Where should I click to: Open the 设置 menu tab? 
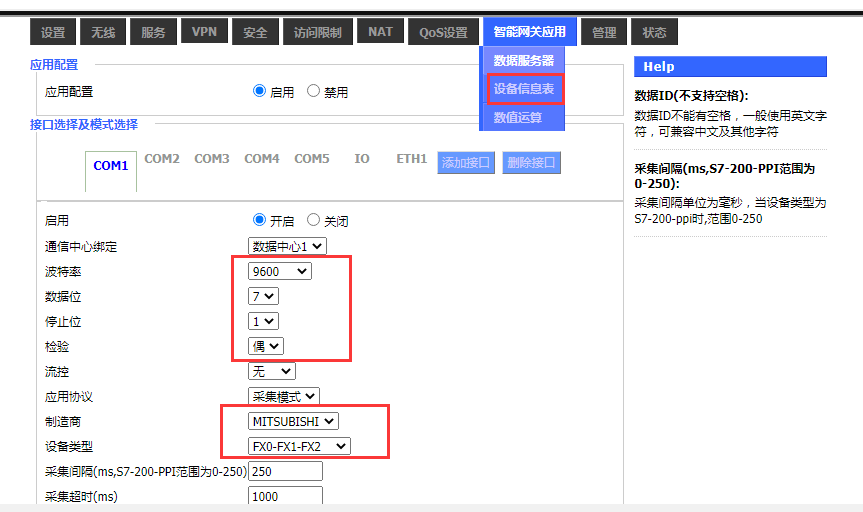tap(53, 32)
